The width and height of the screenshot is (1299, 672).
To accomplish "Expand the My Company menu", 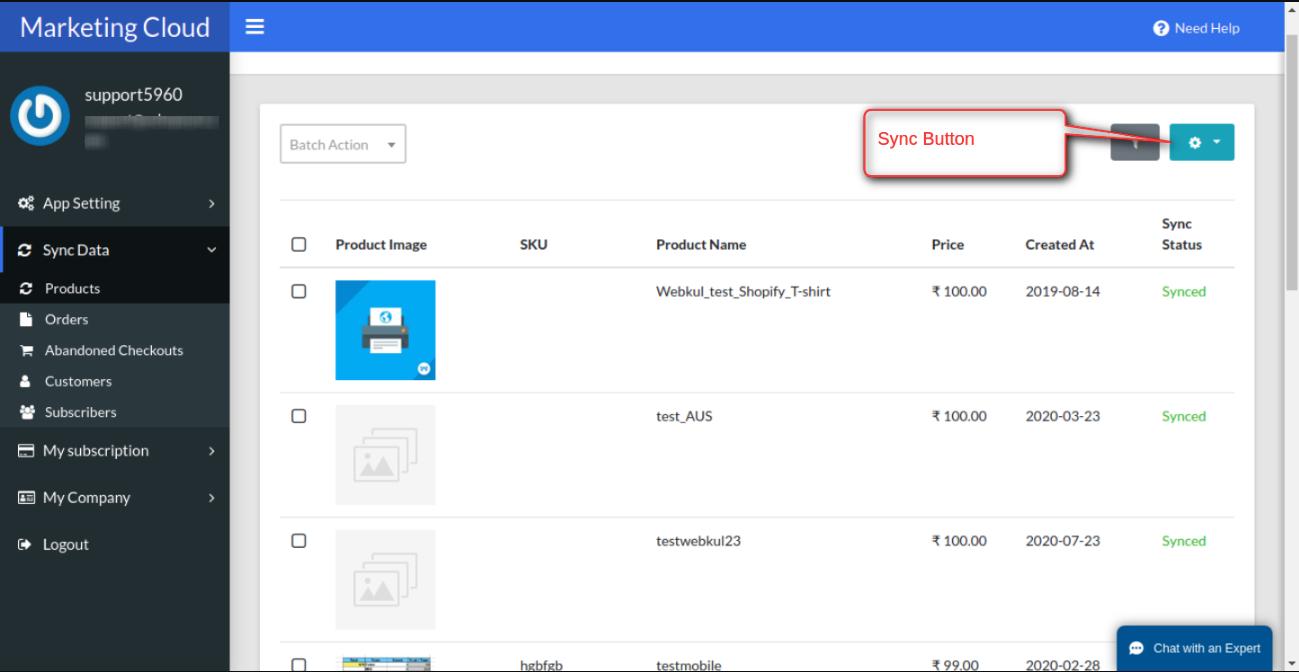I will tap(114, 498).
